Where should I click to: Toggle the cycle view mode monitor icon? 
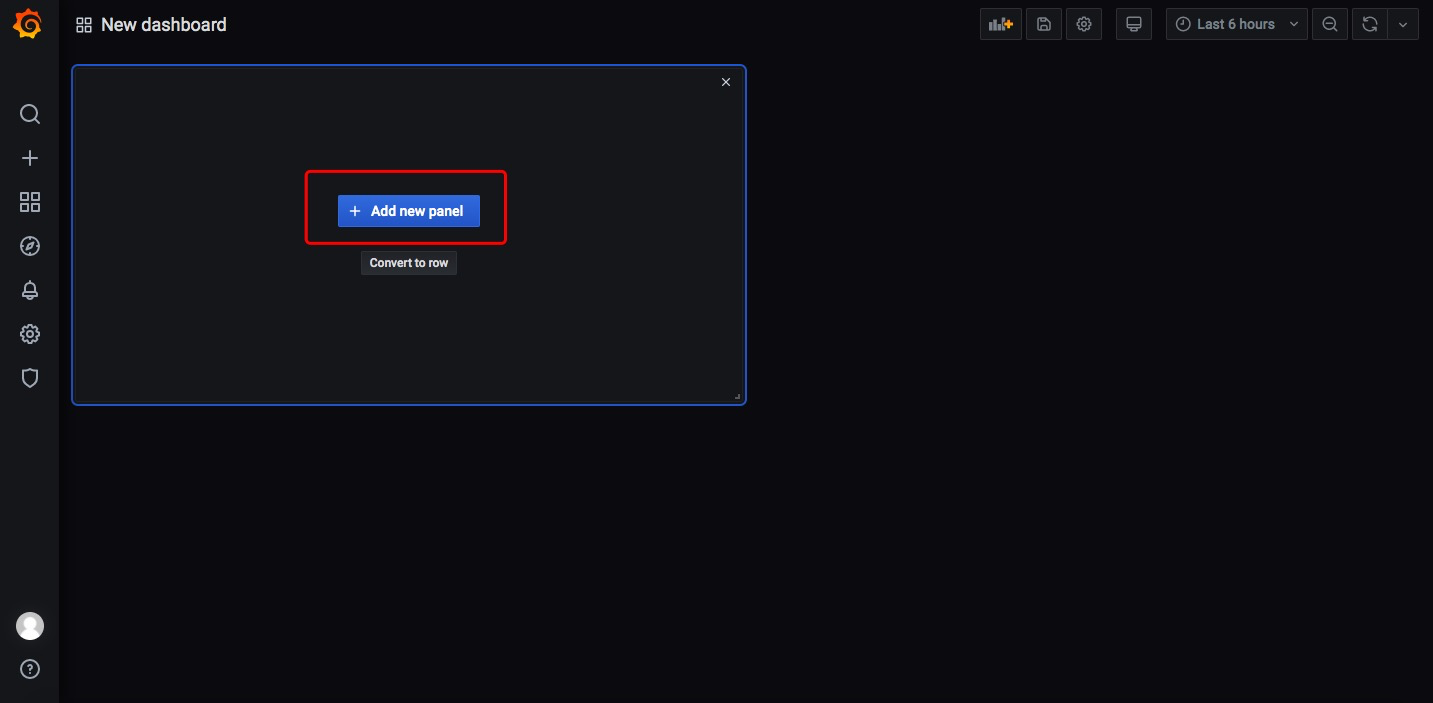coord(1134,24)
